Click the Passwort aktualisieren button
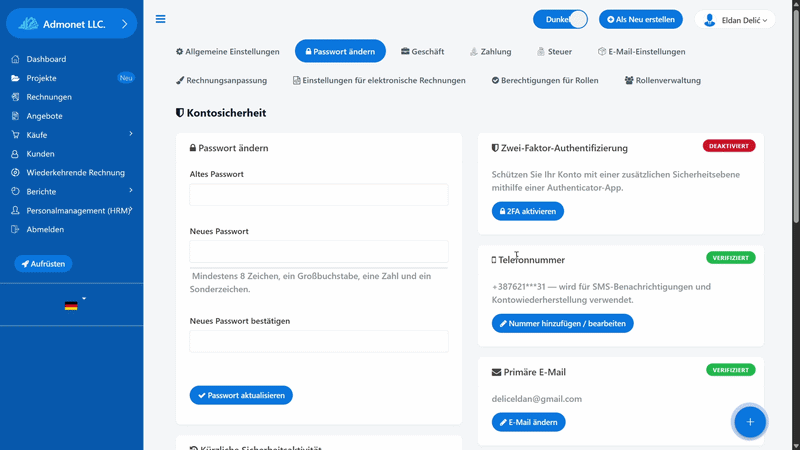The image size is (800, 450). (x=241, y=395)
